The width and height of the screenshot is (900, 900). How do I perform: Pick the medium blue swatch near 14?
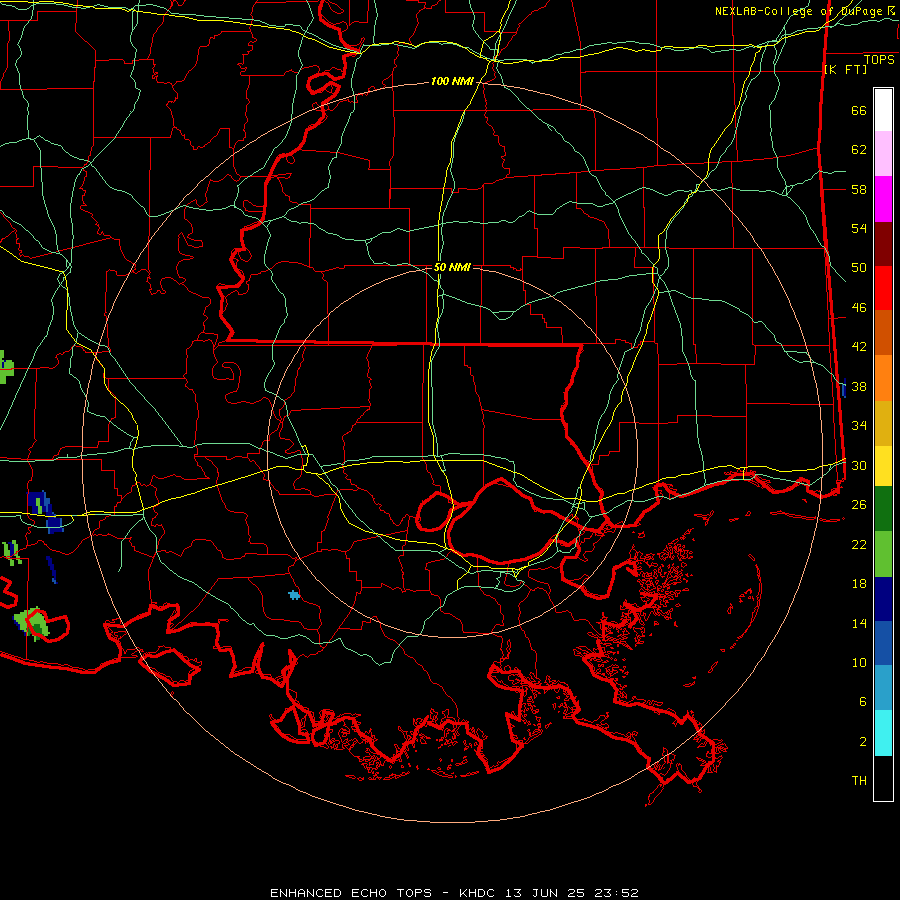(x=883, y=643)
